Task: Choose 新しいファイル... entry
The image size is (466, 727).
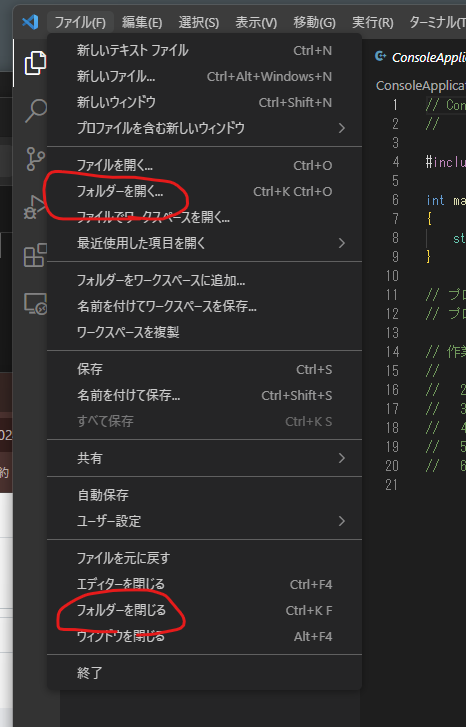Action: click(204, 77)
